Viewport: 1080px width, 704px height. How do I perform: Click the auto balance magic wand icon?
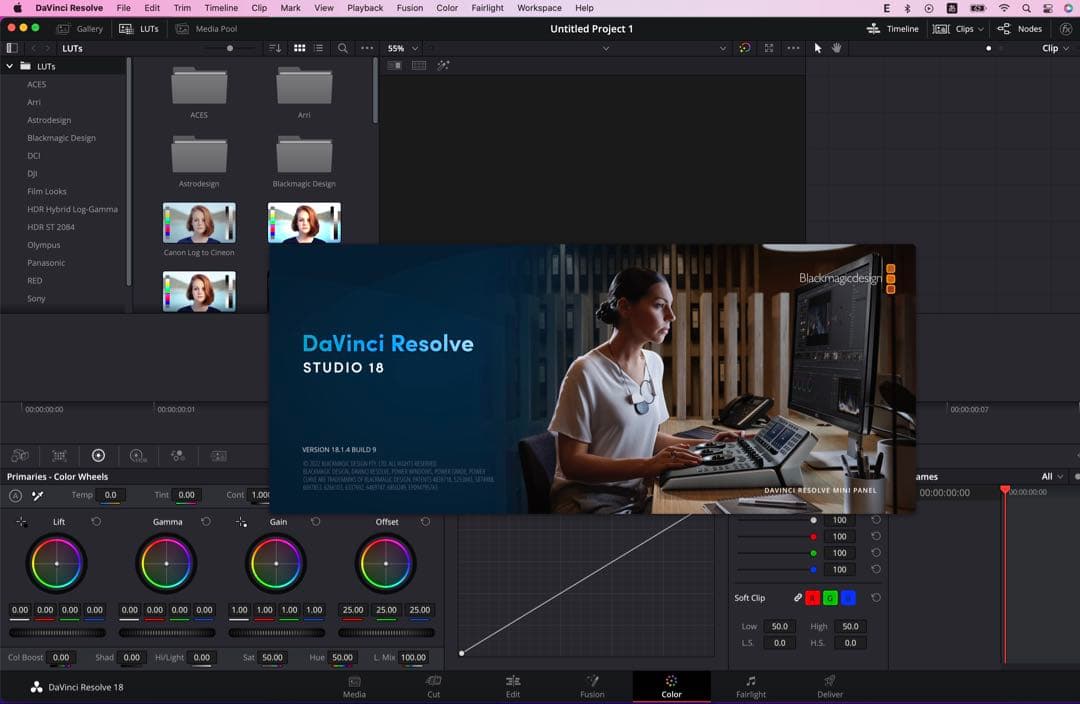[39, 495]
